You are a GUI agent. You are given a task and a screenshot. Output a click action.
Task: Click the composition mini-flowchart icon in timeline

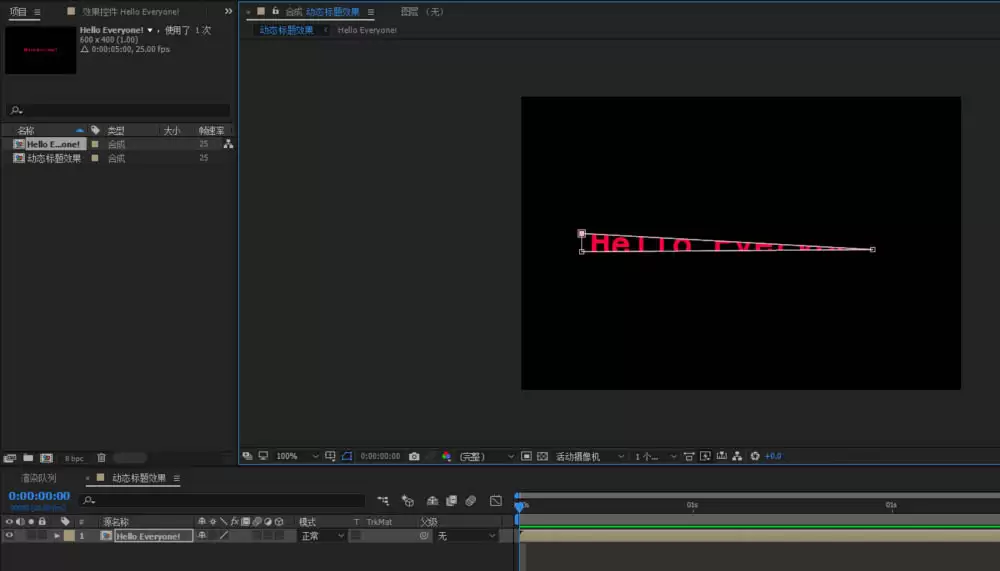[383, 501]
